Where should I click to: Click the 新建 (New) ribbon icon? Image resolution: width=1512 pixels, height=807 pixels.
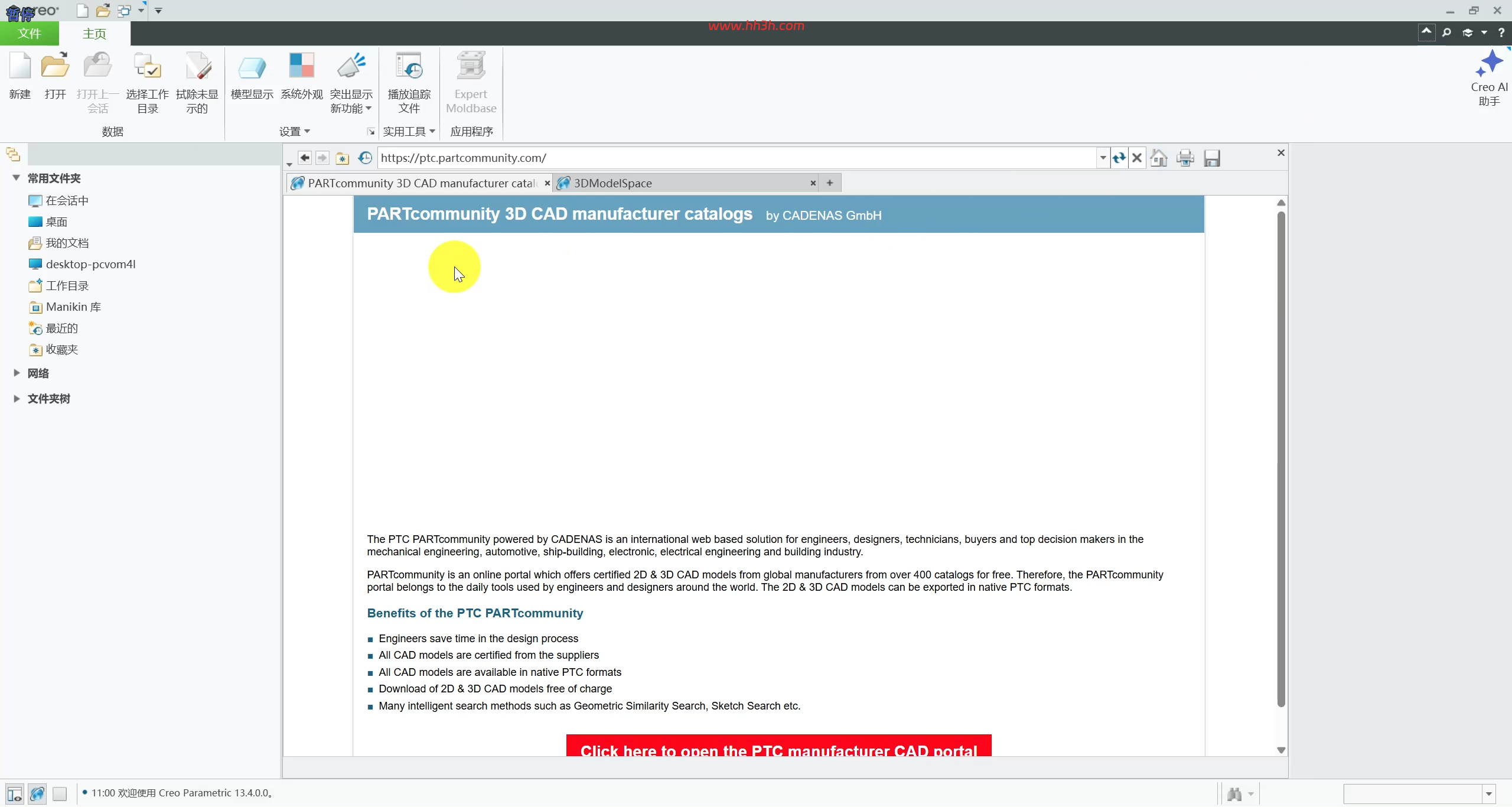click(20, 76)
